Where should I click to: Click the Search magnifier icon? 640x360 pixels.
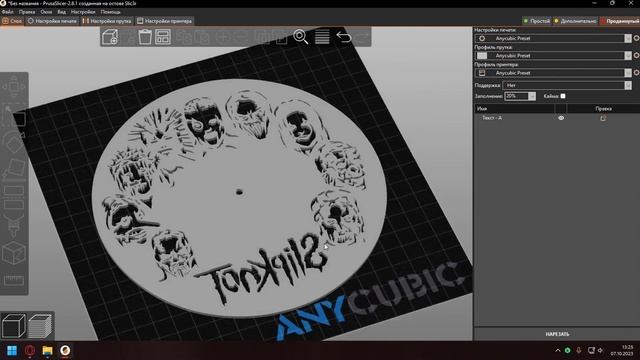point(301,37)
